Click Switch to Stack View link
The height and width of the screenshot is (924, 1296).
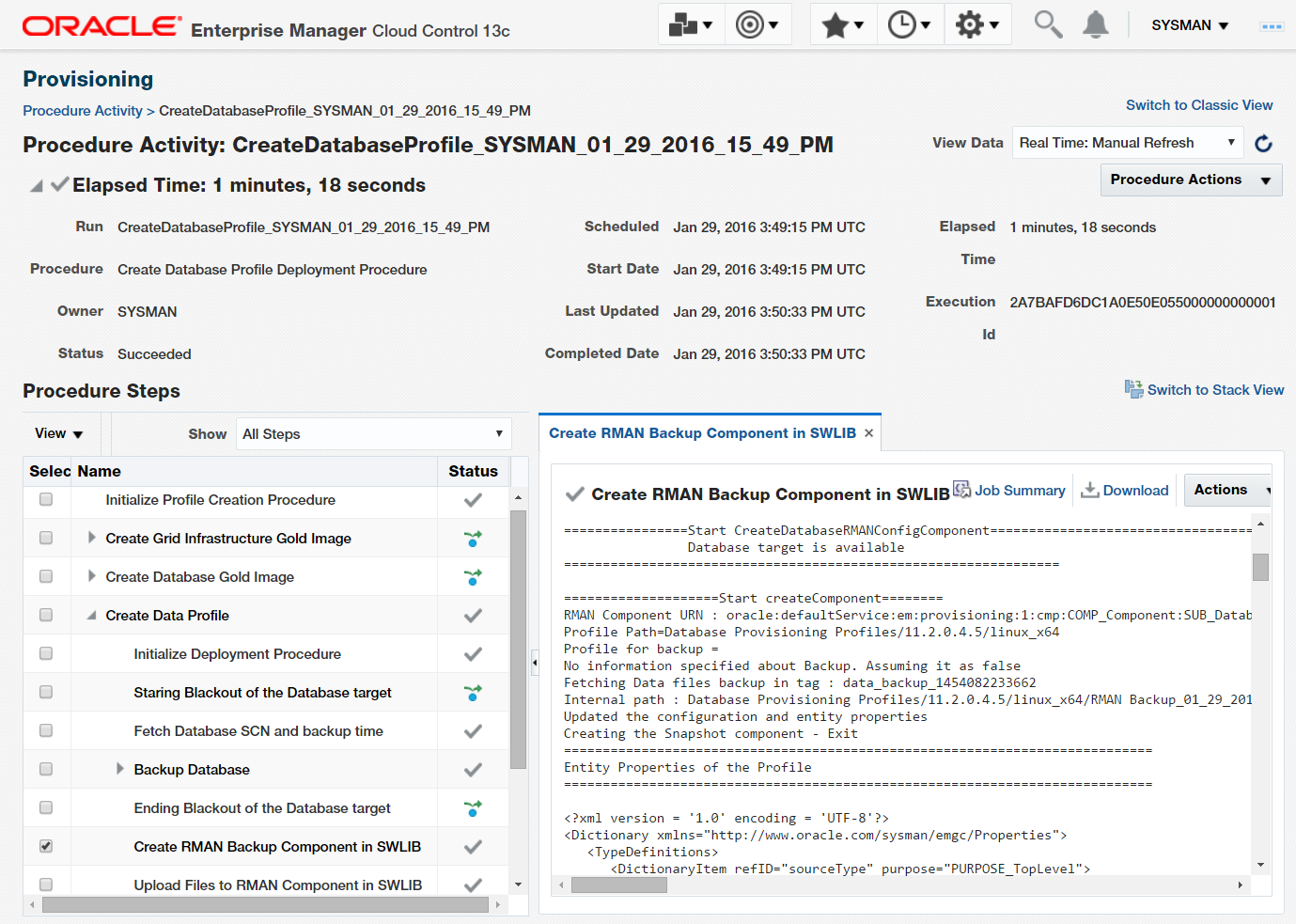[1215, 390]
